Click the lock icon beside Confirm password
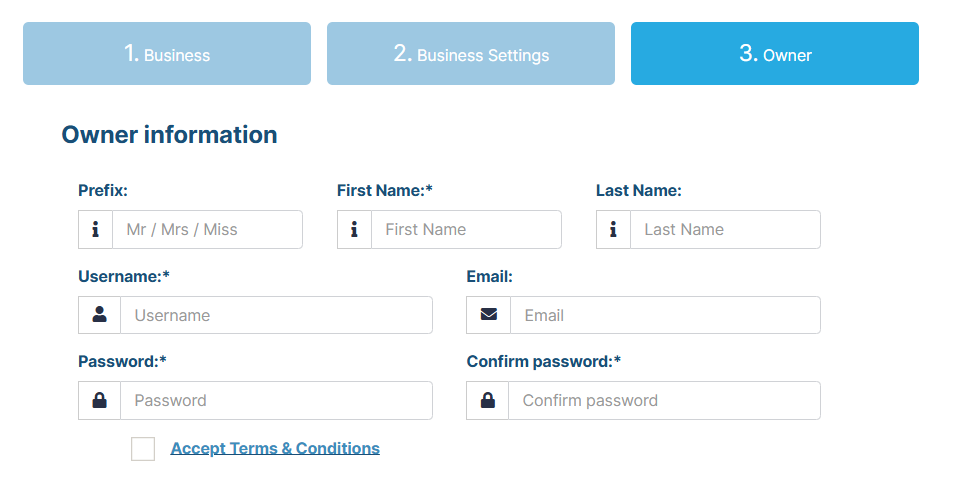This screenshot has height=499, width=976. (x=488, y=401)
